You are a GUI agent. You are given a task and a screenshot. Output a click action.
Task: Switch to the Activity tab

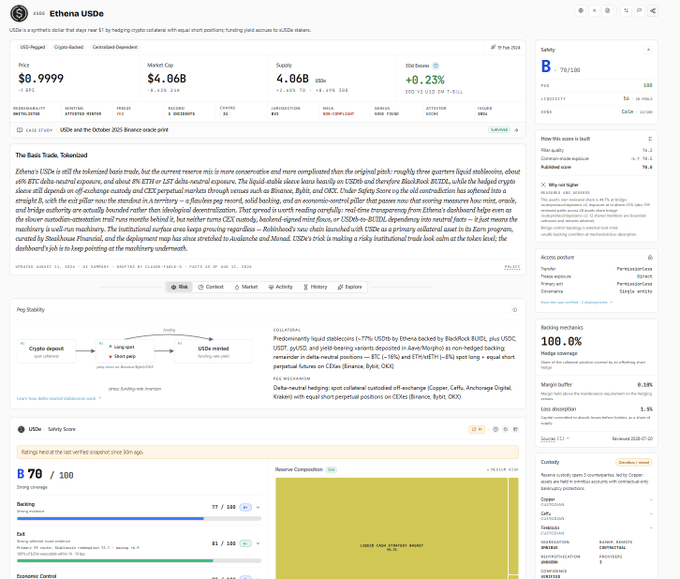281,287
